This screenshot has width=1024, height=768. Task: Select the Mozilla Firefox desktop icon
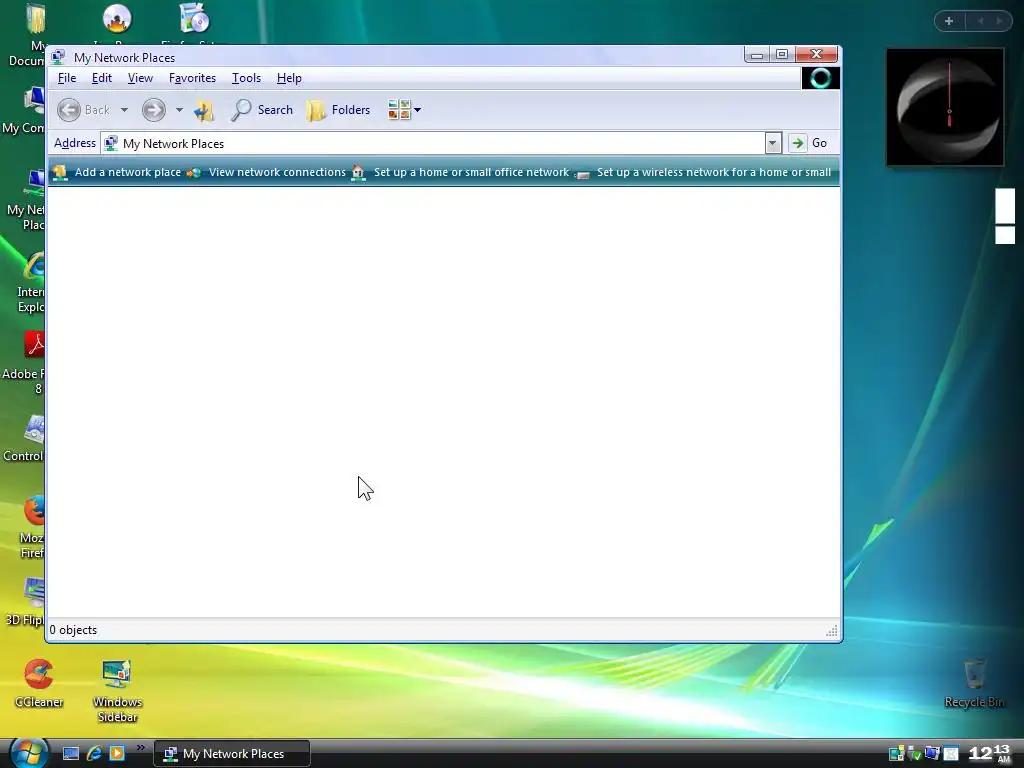pyautogui.click(x=31, y=527)
